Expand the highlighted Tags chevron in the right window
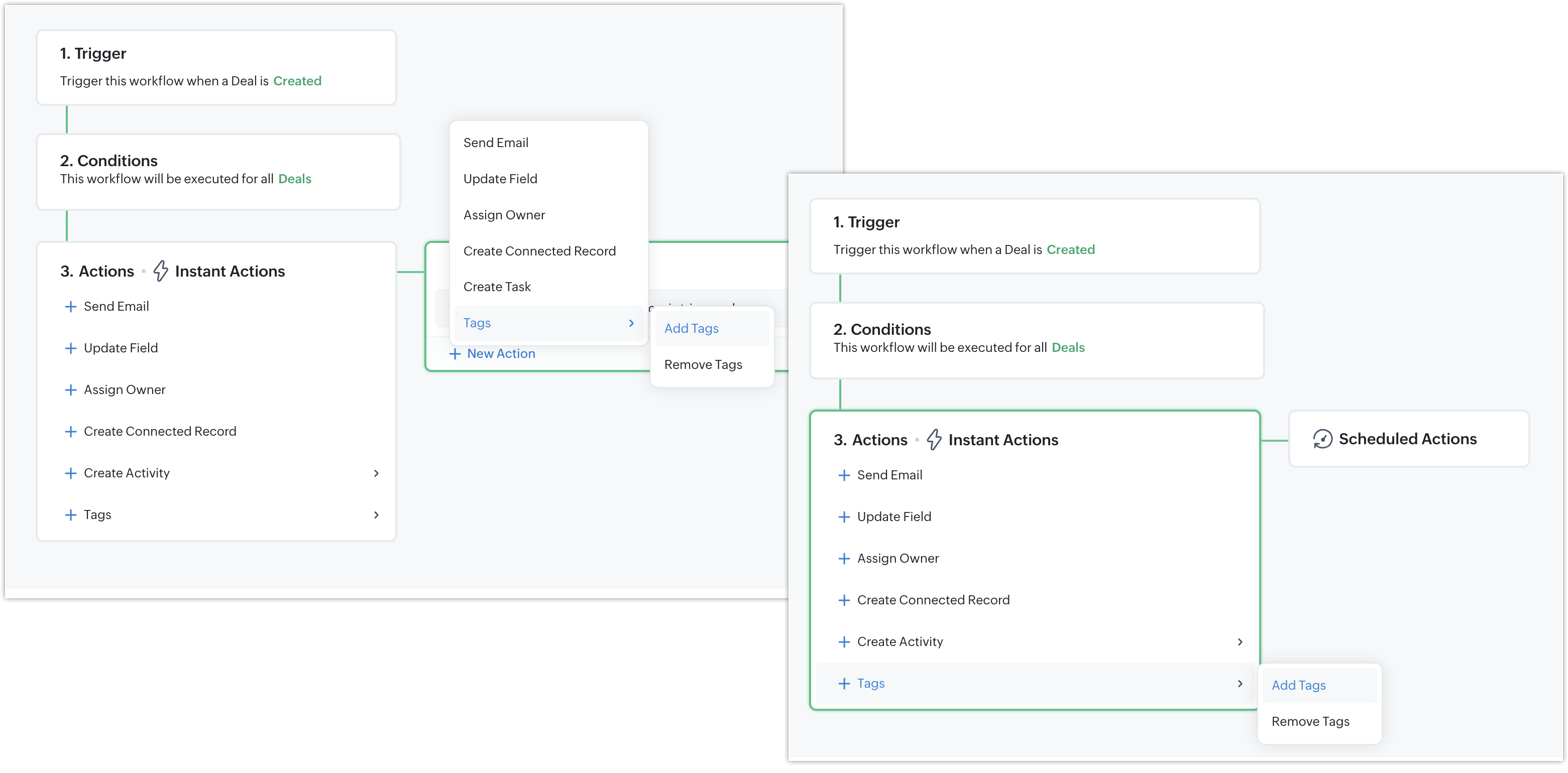Viewport: 1568px width, 773px height. click(x=1240, y=684)
